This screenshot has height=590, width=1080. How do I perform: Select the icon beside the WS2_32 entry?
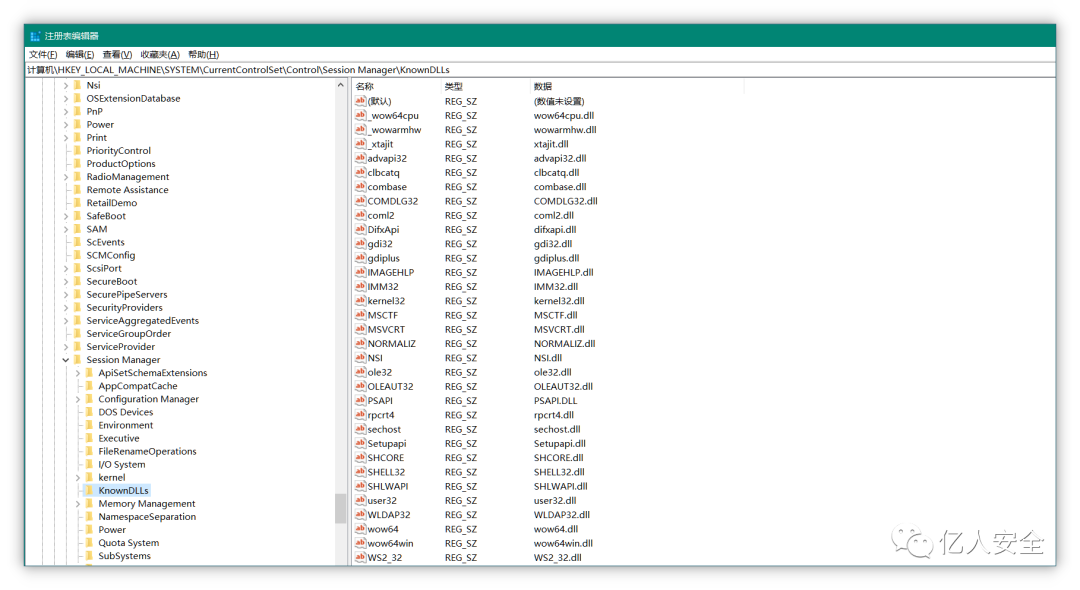[x=360, y=557]
